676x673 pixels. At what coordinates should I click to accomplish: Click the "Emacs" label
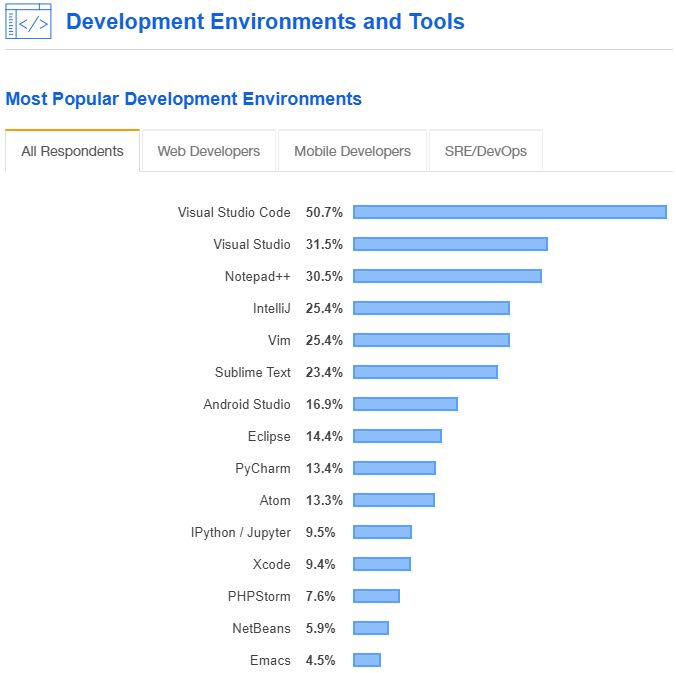tap(270, 660)
